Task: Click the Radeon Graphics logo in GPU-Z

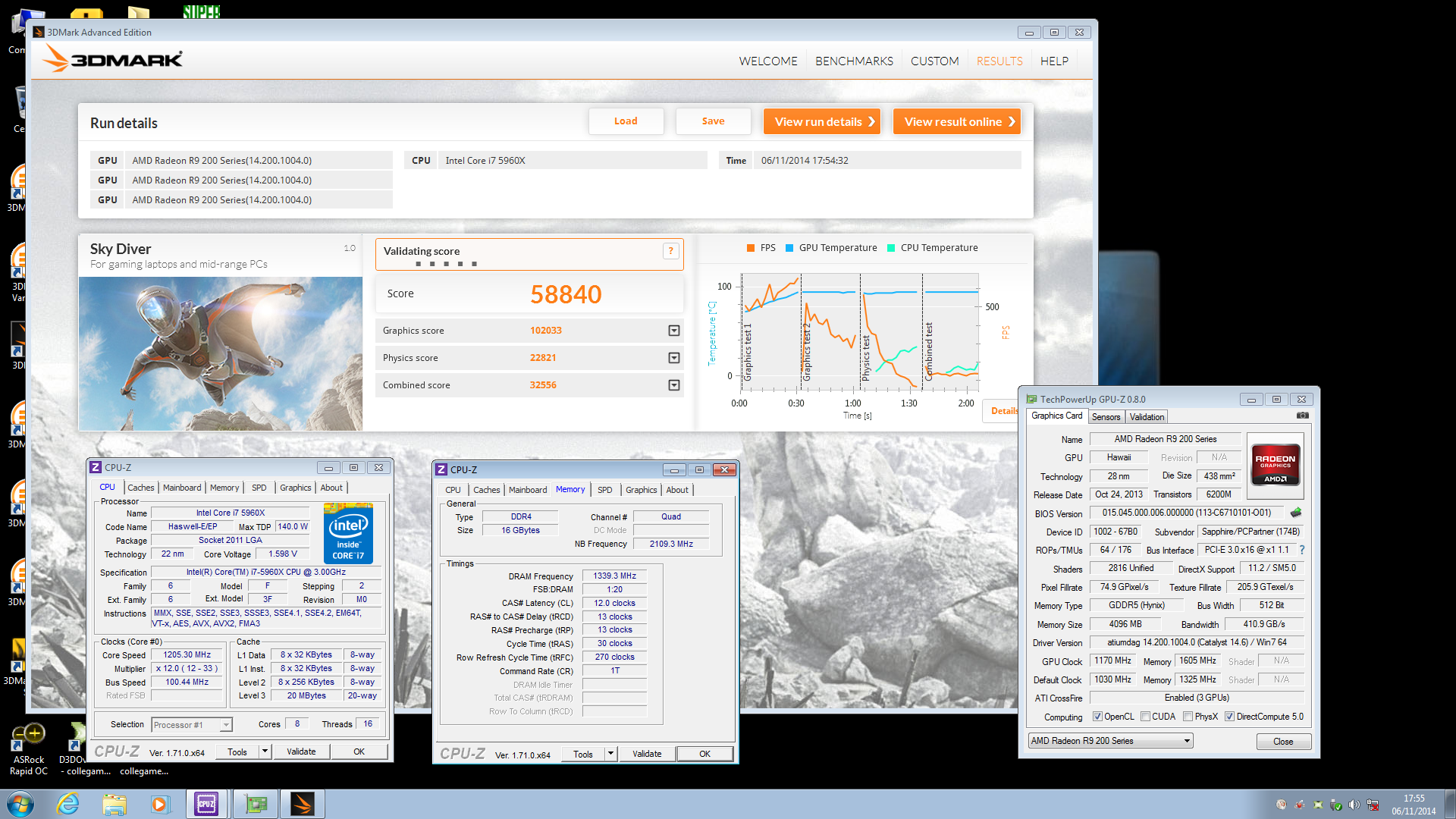Action: [x=1275, y=464]
